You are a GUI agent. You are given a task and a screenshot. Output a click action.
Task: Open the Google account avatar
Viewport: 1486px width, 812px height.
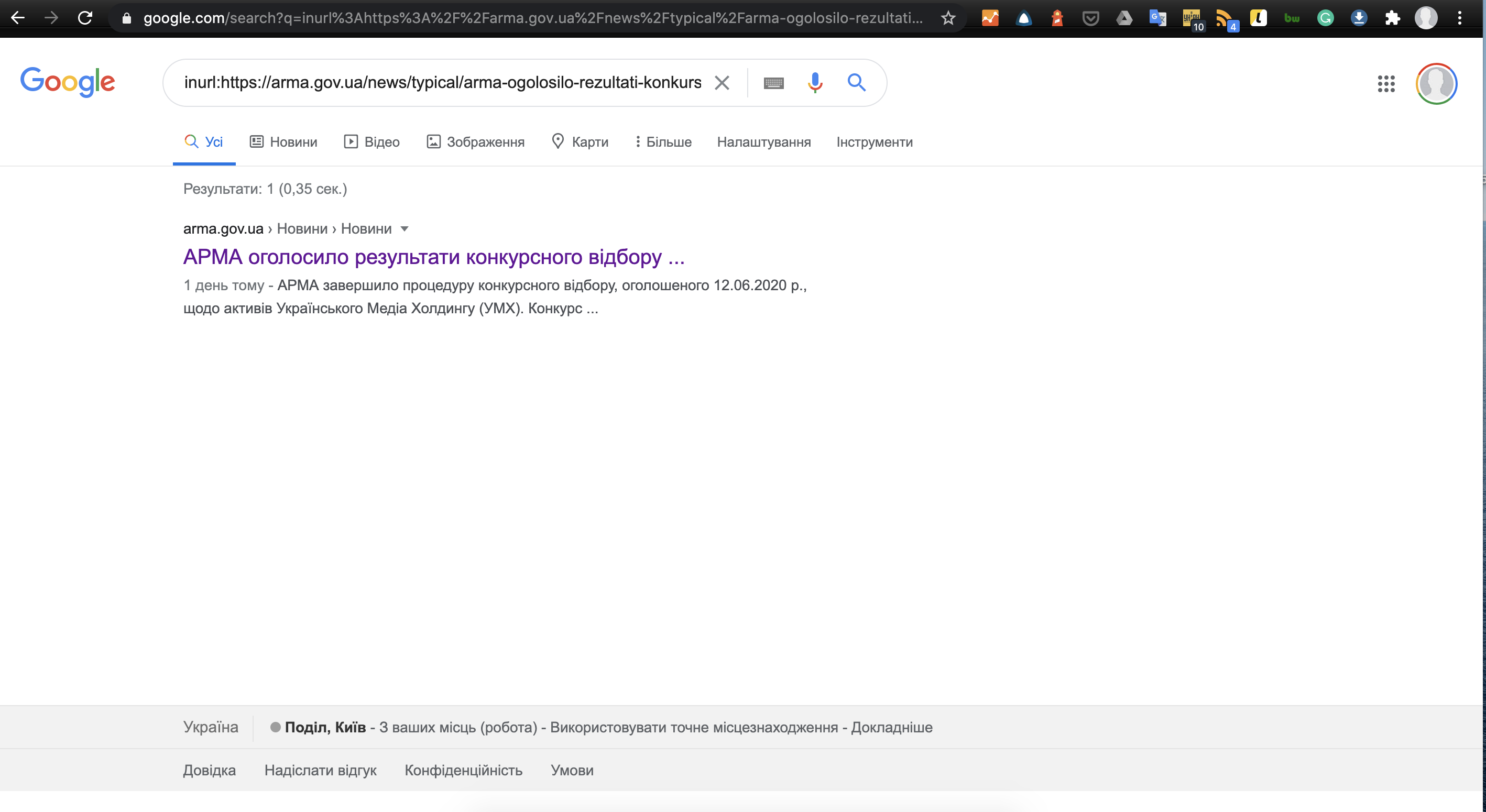pos(1436,84)
